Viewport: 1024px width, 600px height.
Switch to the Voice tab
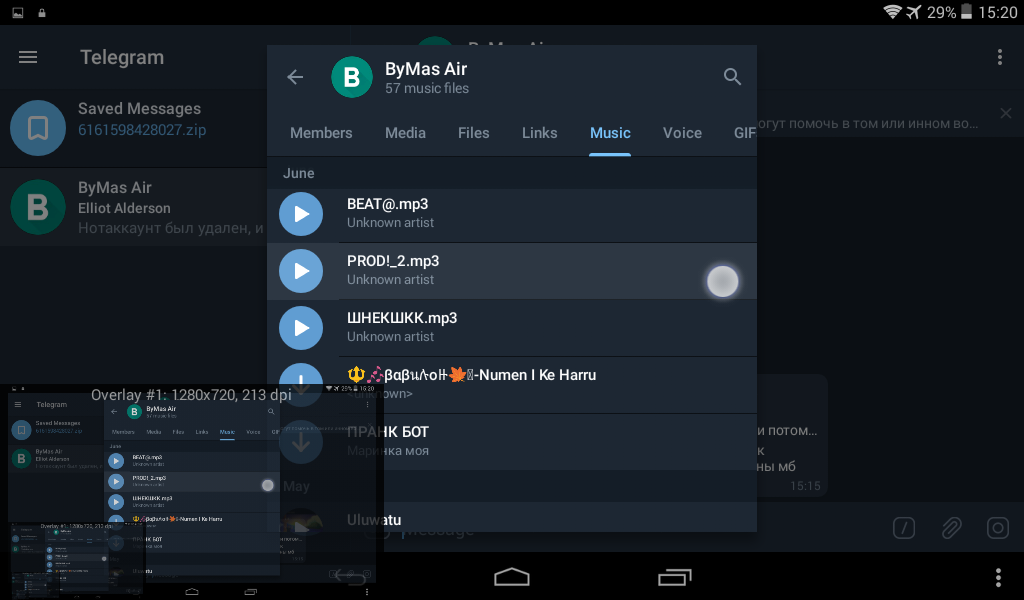coord(682,133)
